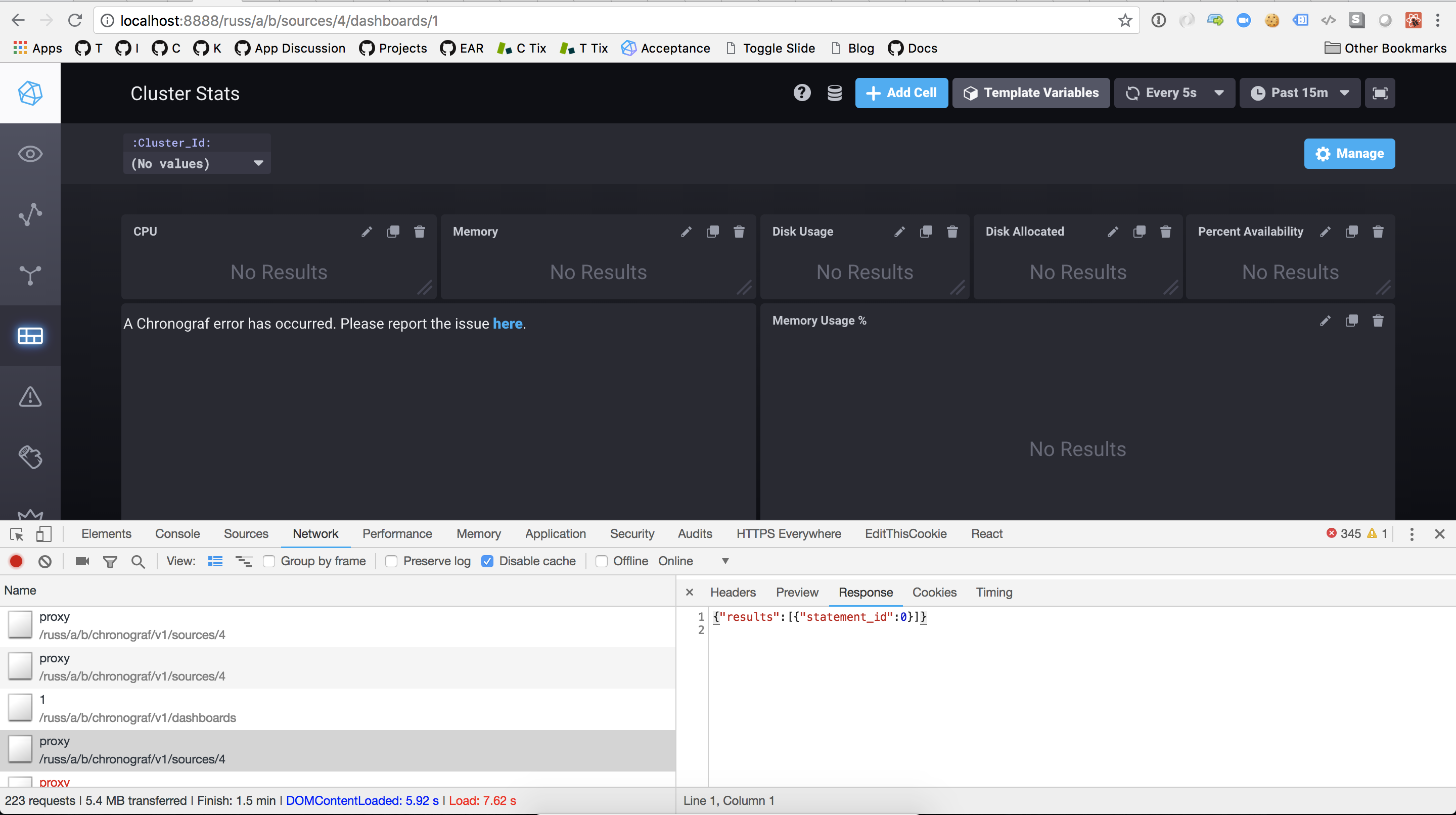Uncheck Disable cache checkbox
1456x815 pixels.
click(487, 561)
